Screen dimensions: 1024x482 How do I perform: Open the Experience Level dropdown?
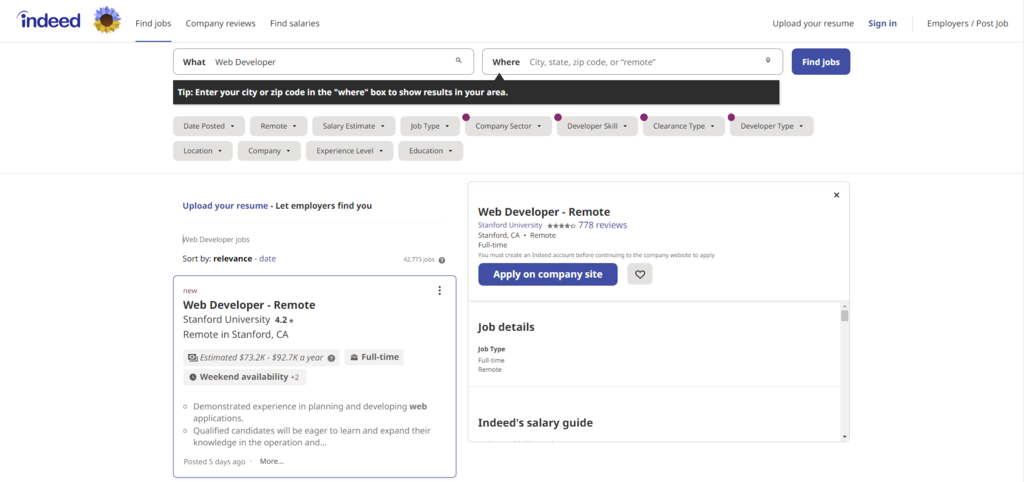pyautogui.click(x=350, y=151)
